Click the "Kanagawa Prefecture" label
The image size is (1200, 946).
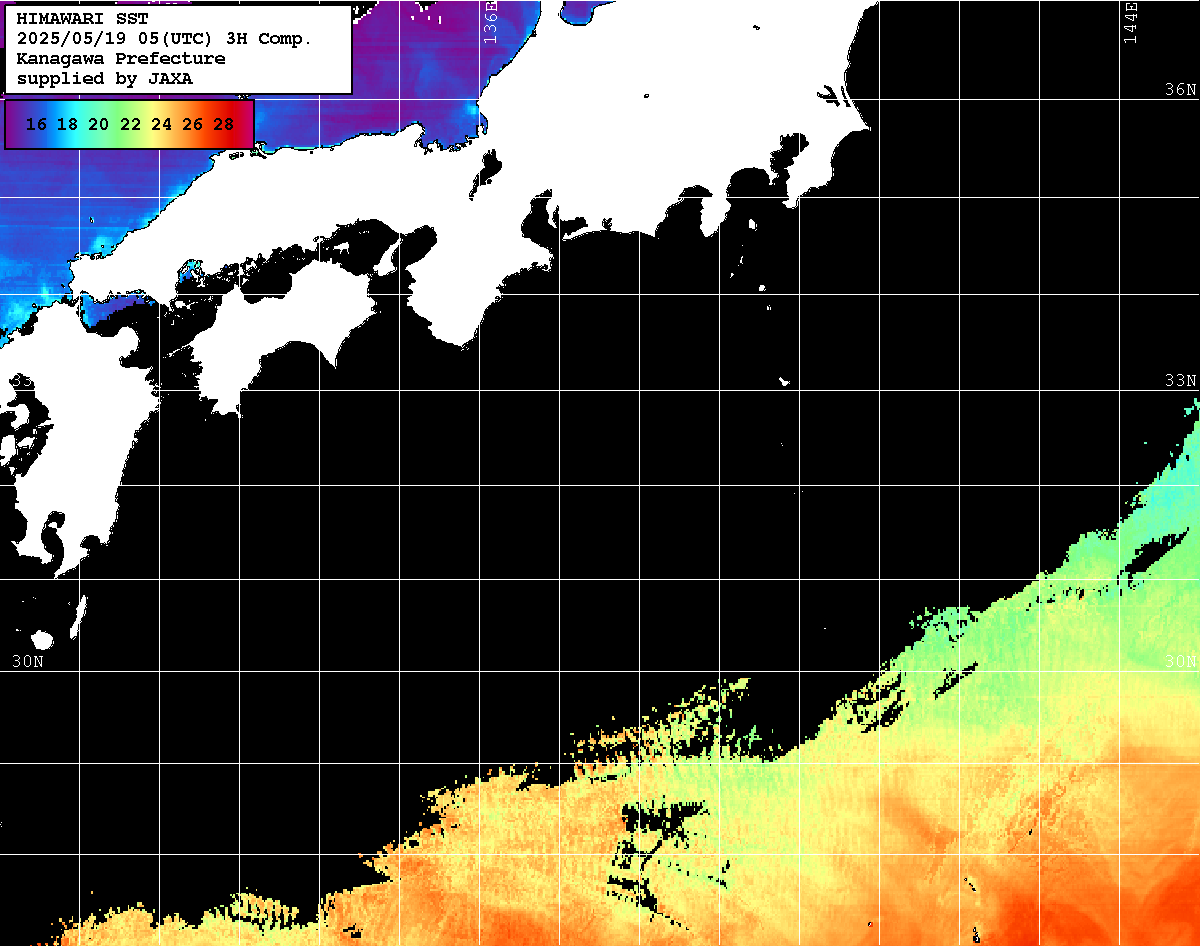(121, 59)
